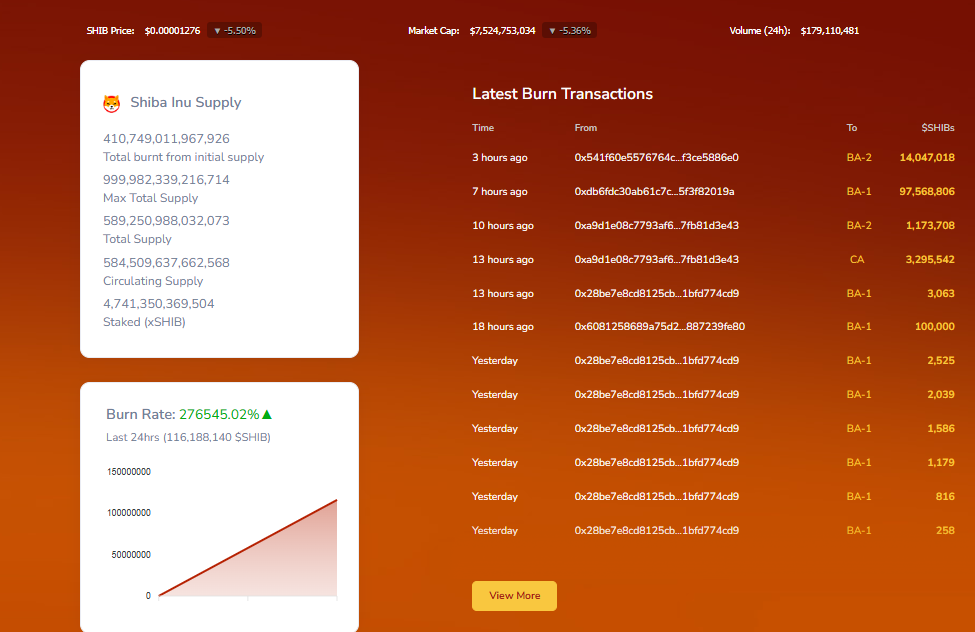Click BA-2 destination in 3 hours ago row
Viewport: 975px width, 632px height.
point(859,157)
